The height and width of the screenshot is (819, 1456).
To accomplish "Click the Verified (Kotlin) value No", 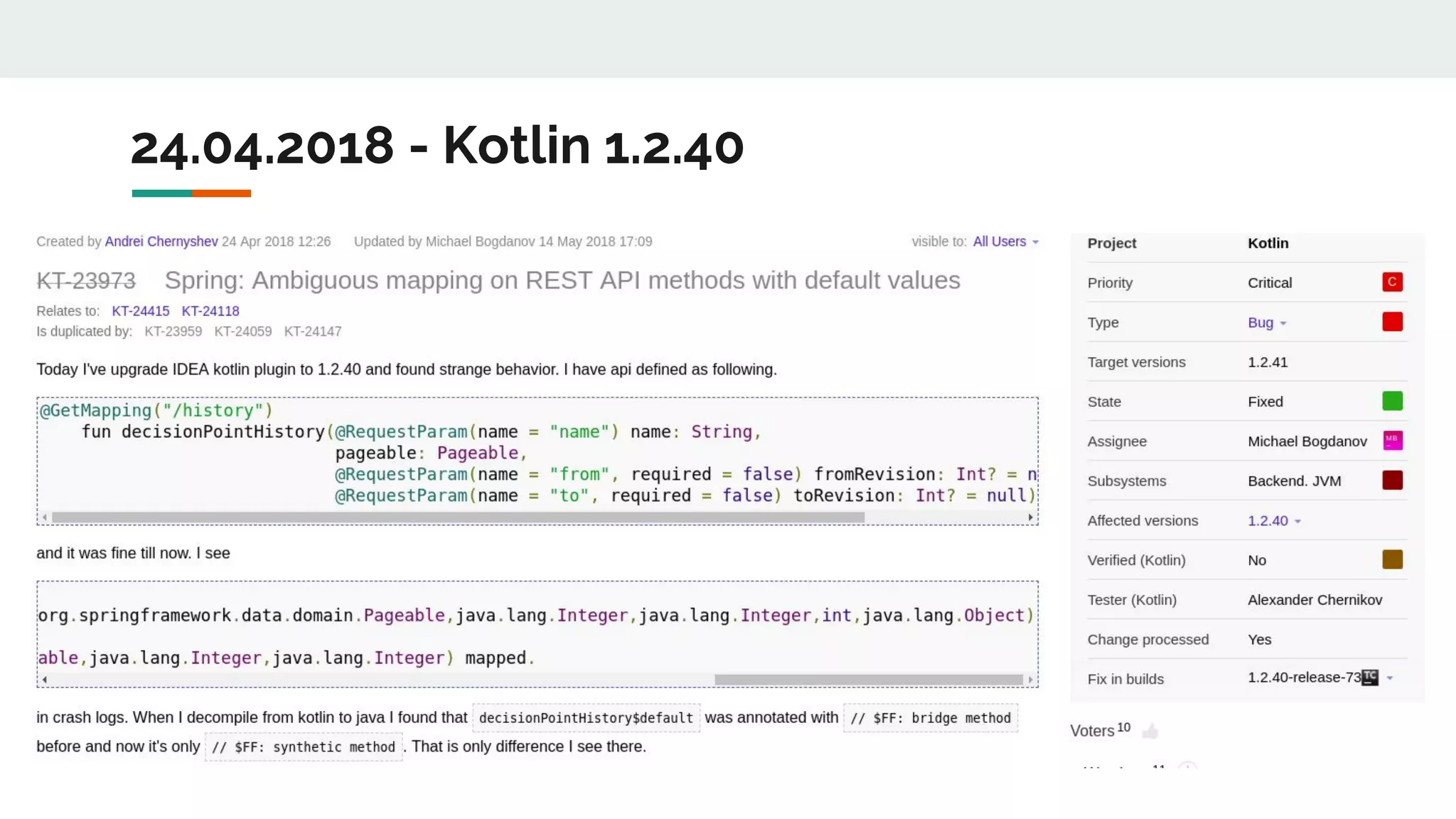I will pyautogui.click(x=1257, y=560).
